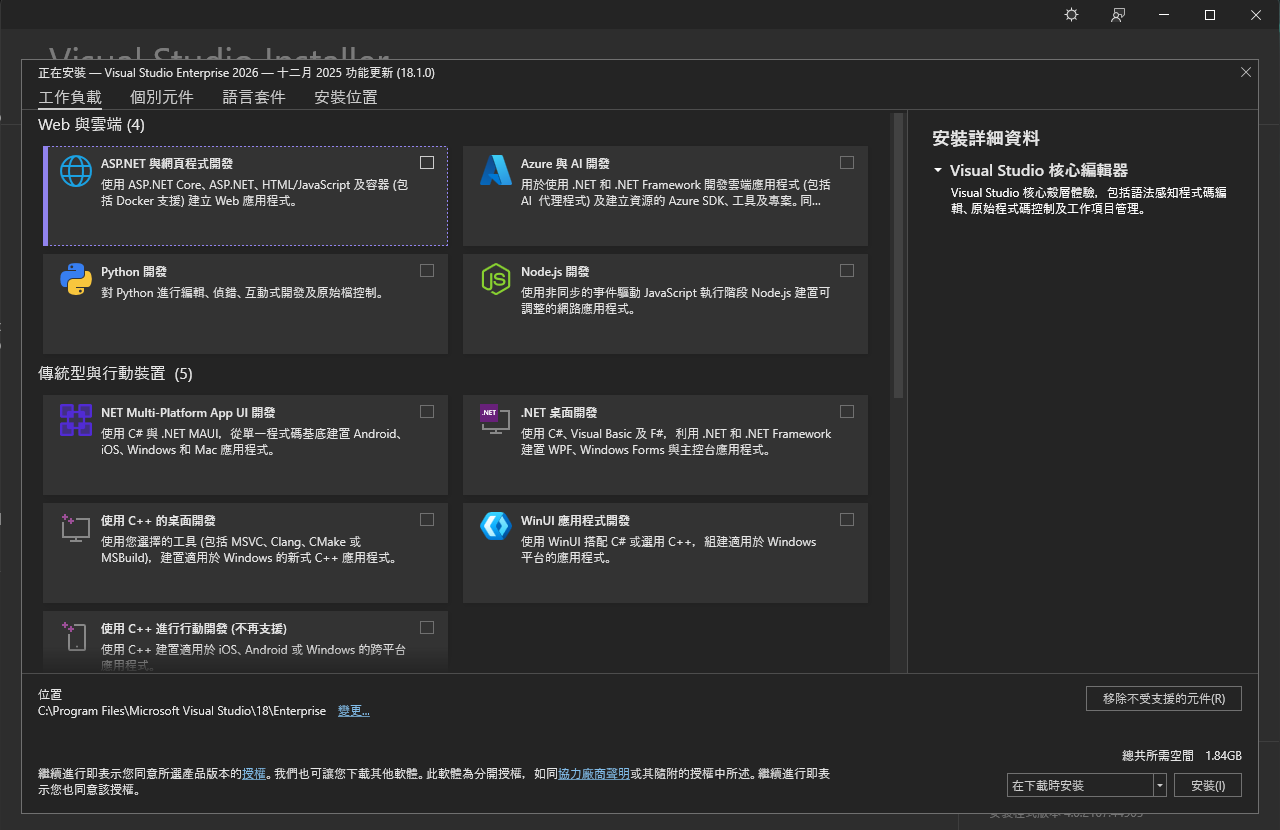Open the 在下載時安裝 dropdown arrow
The width and height of the screenshot is (1280, 830).
coord(1159,785)
